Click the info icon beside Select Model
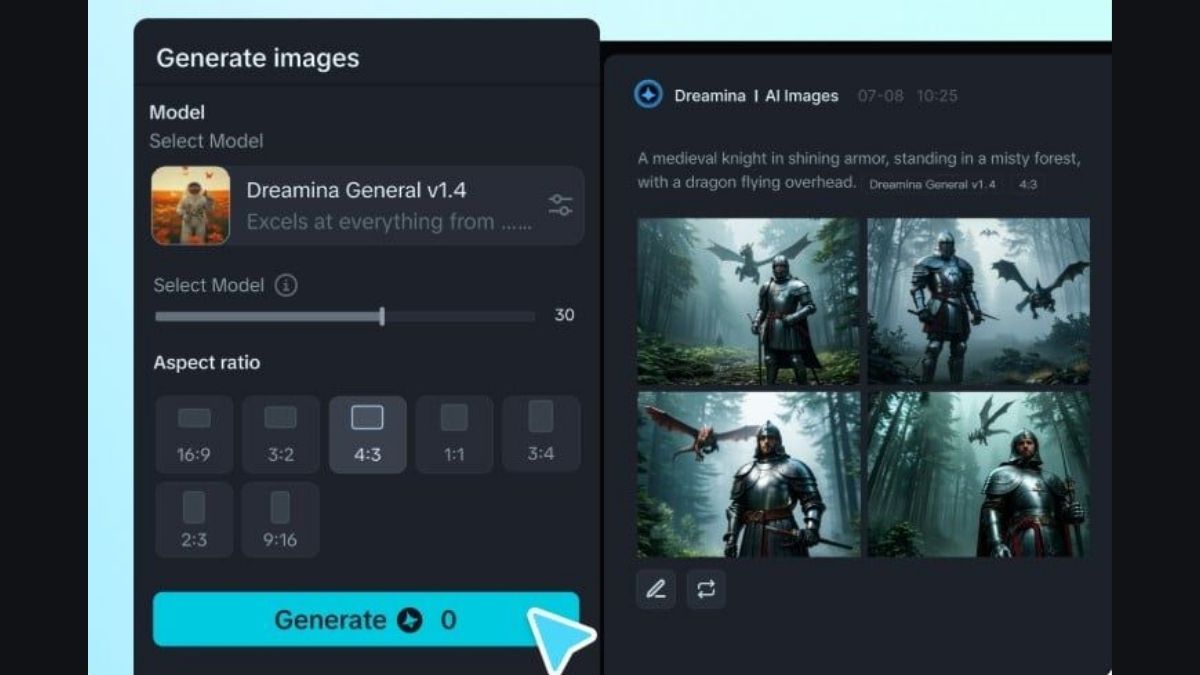This screenshot has height=675, width=1200. tap(287, 286)
